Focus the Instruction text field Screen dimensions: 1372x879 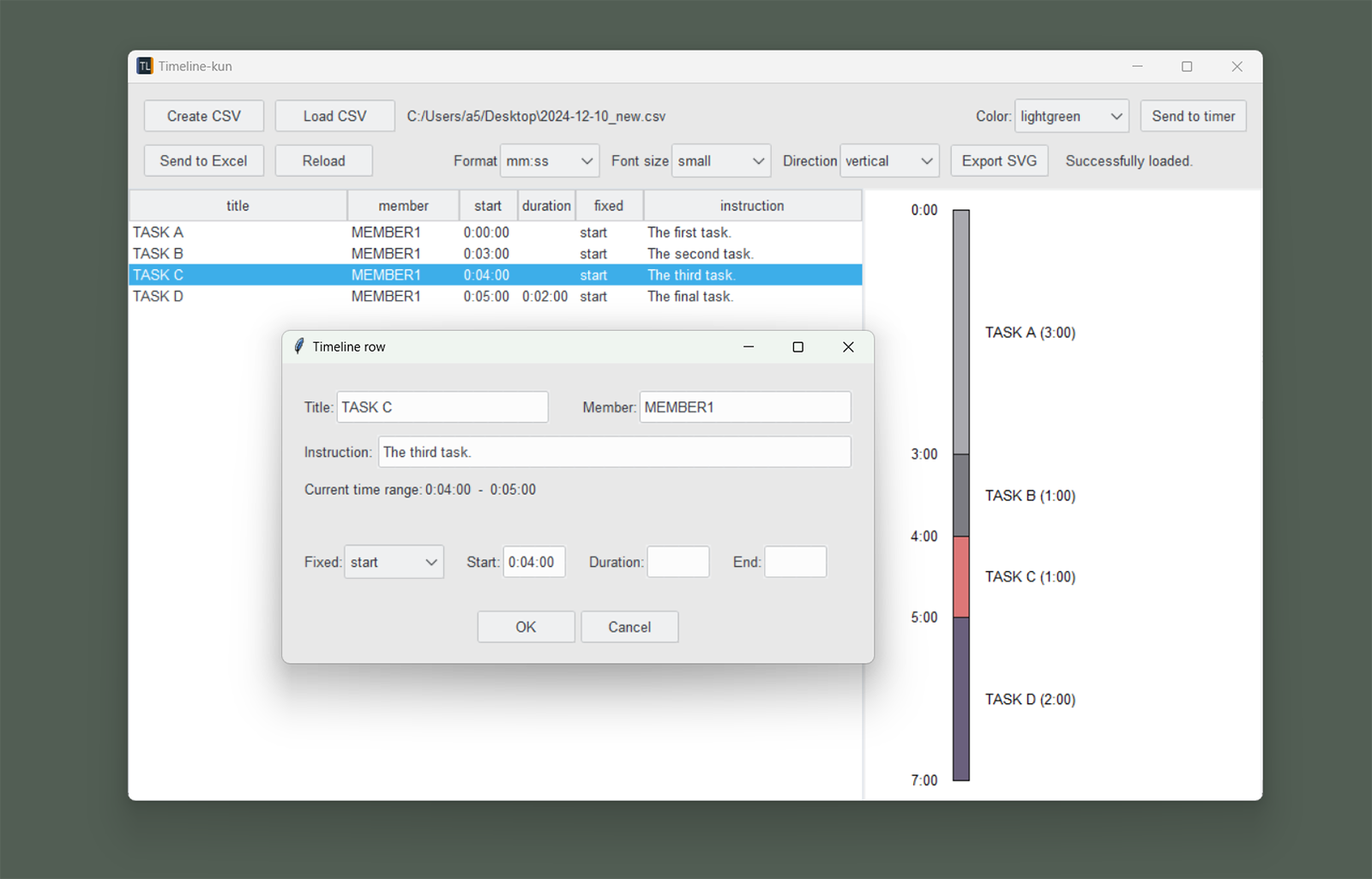point(614,452)
